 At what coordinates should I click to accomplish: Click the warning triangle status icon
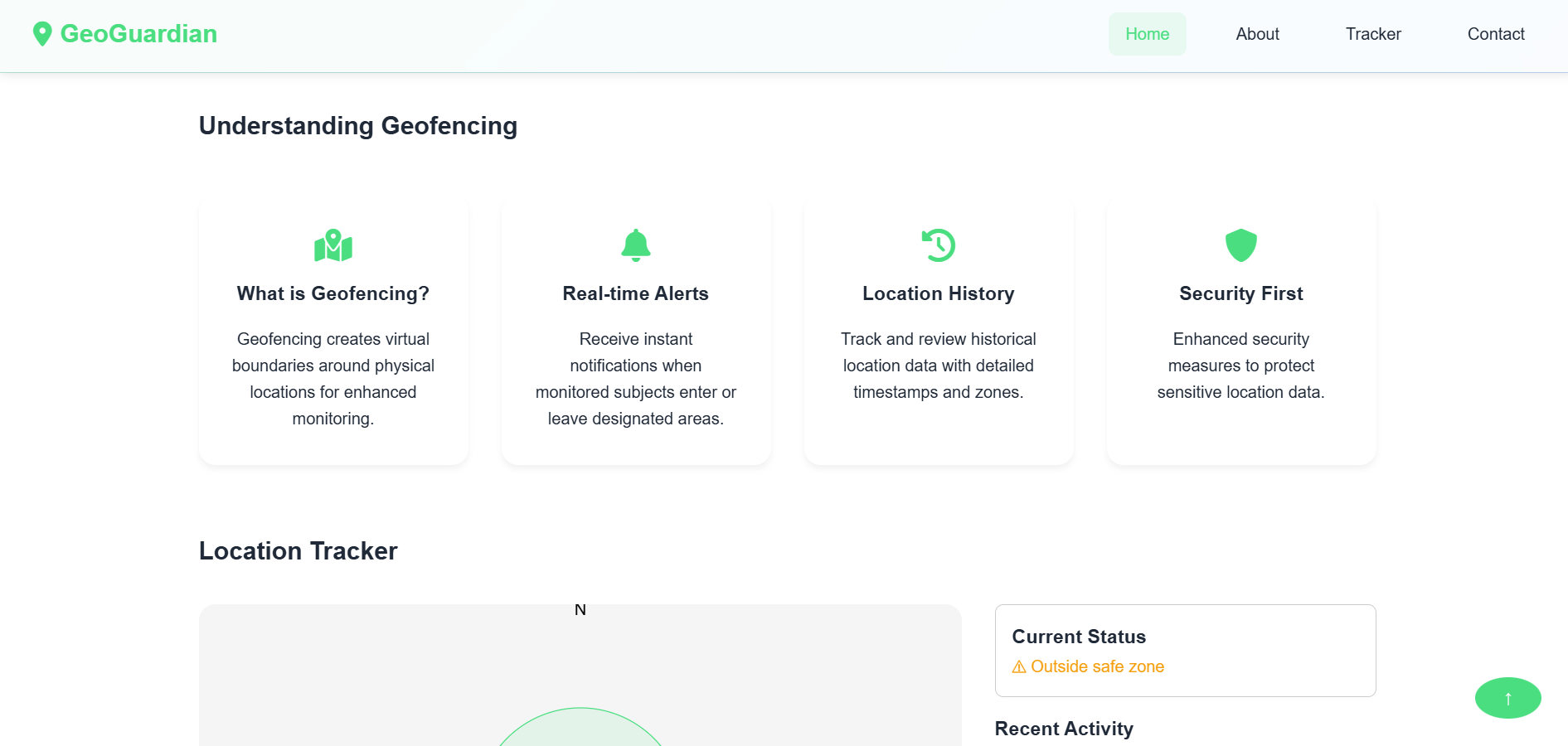pos(1019,667)
